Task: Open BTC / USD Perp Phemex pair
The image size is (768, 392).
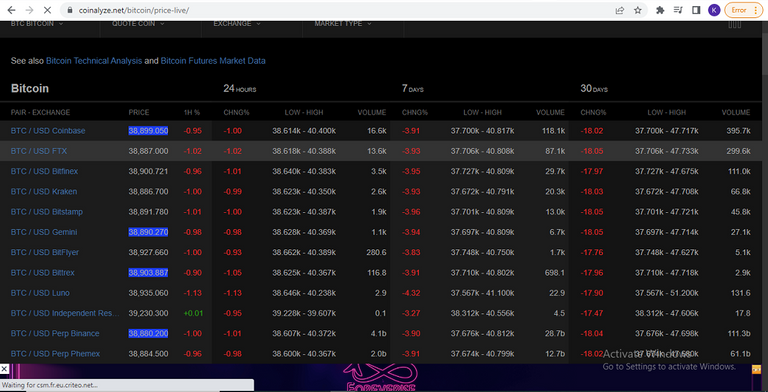Action: (55, 353)
